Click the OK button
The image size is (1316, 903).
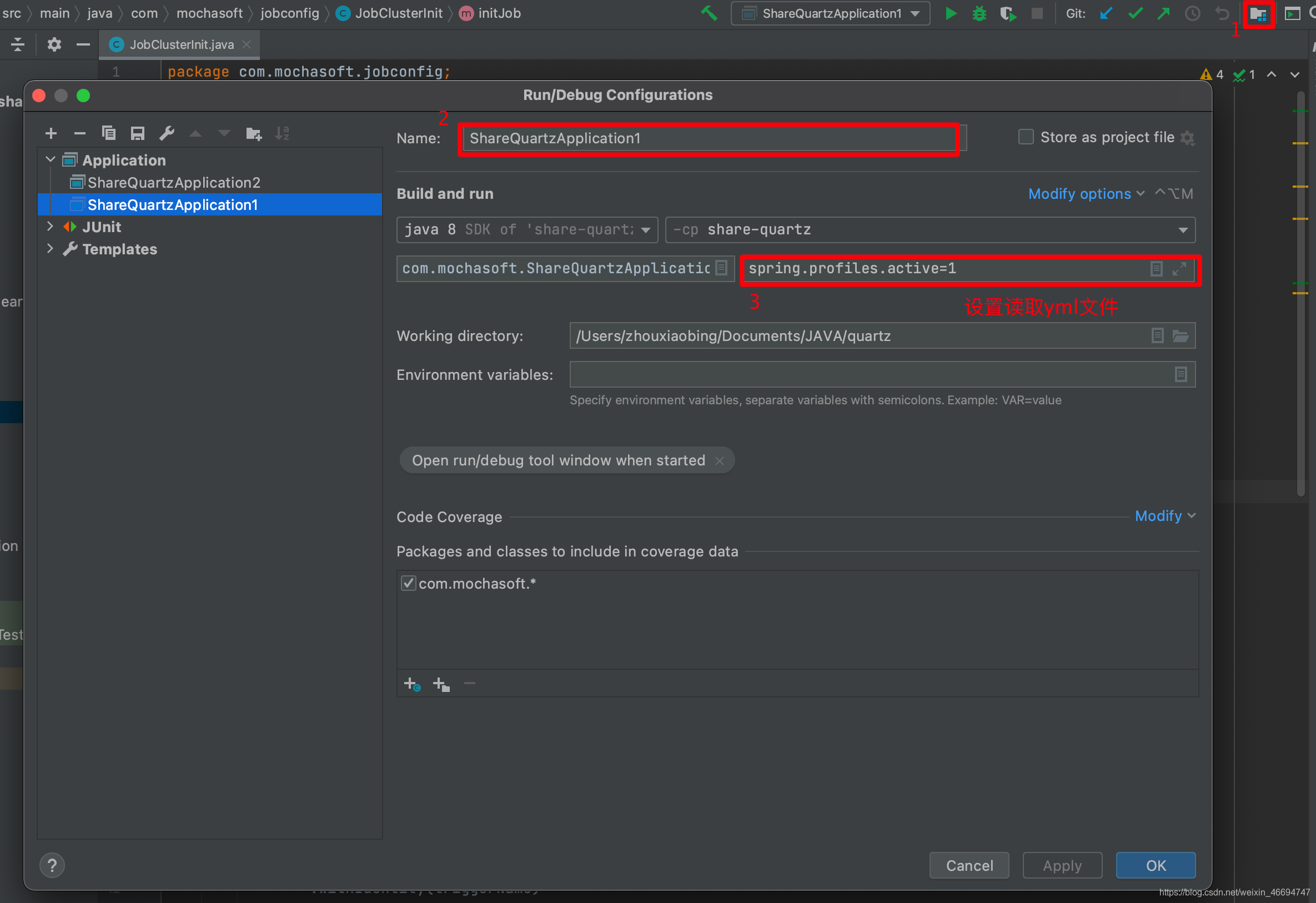[x=1155, y=865]
